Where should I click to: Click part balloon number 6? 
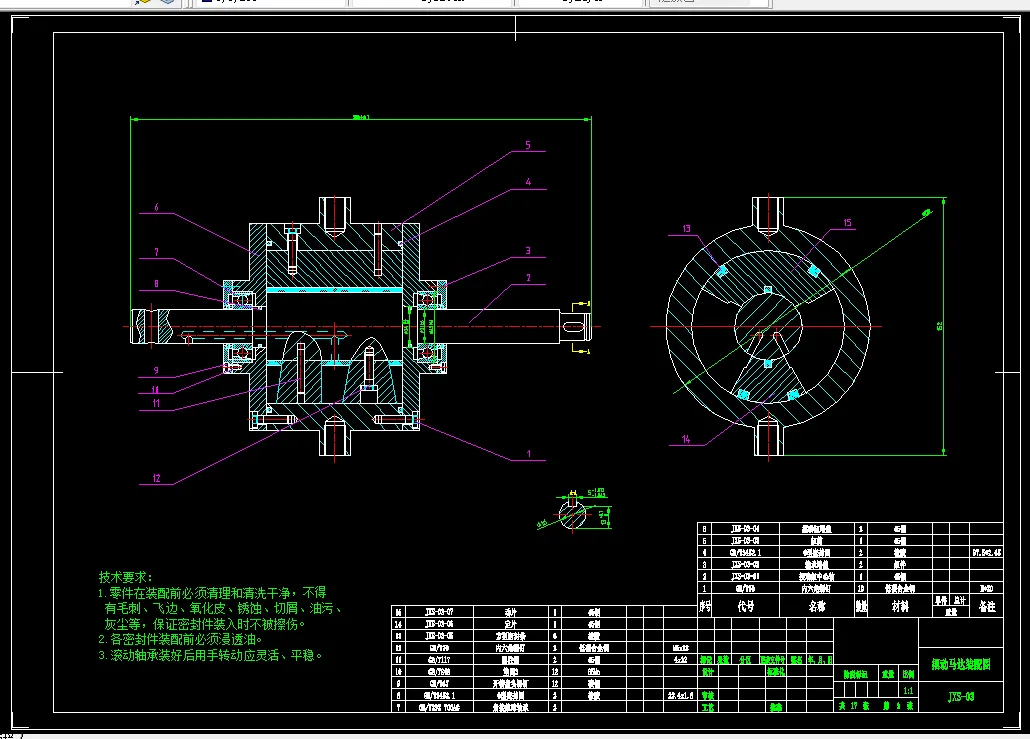point(156,208)
